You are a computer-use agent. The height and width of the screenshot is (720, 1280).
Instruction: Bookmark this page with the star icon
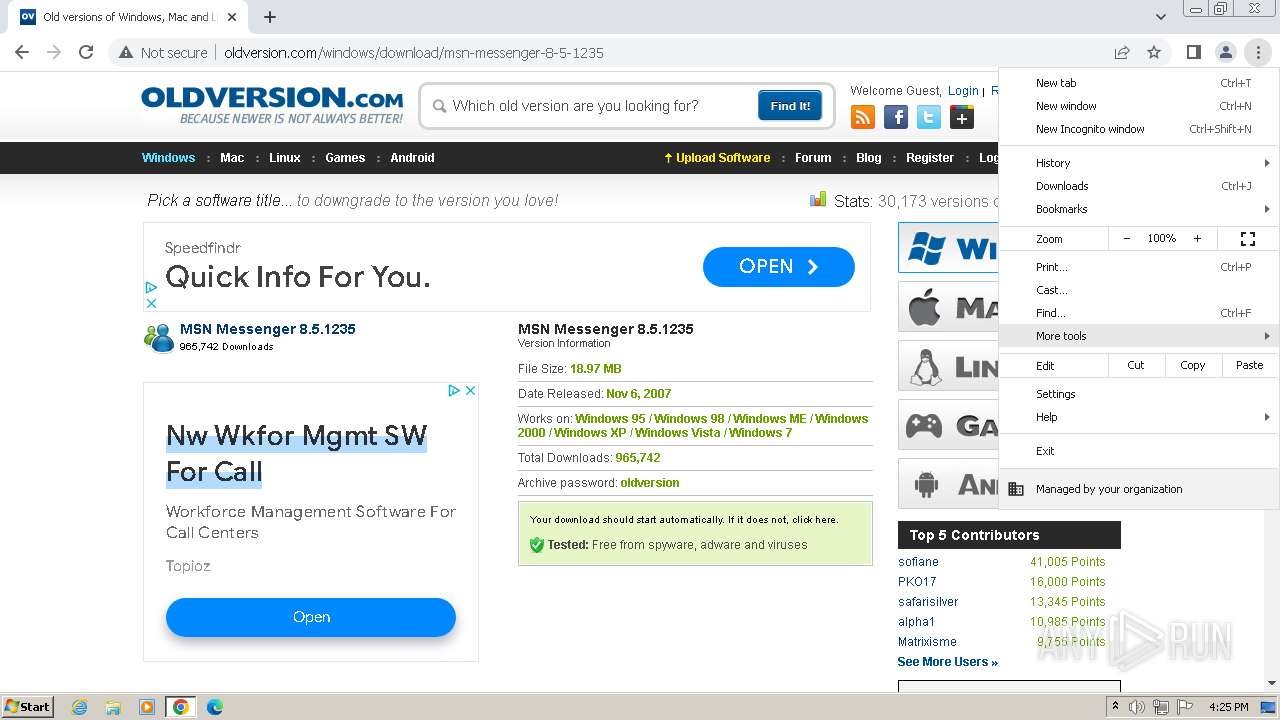1154,53
